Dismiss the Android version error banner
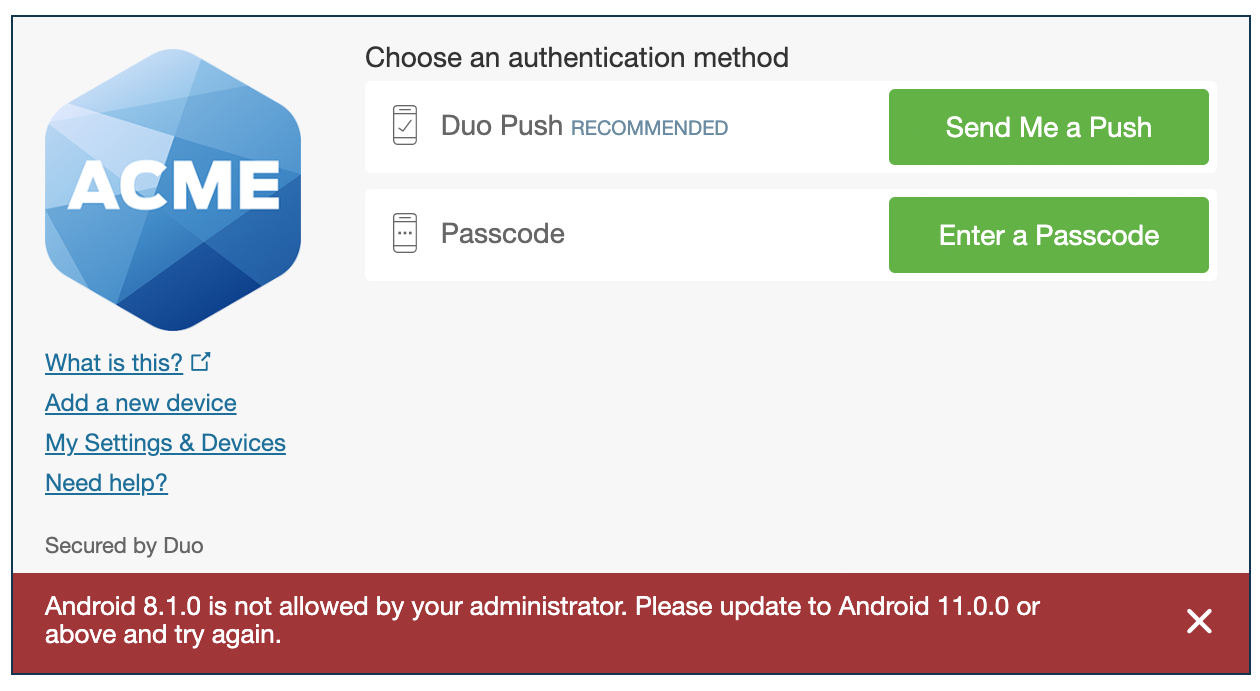The image size is (1260, 691). coord(1199,621)
